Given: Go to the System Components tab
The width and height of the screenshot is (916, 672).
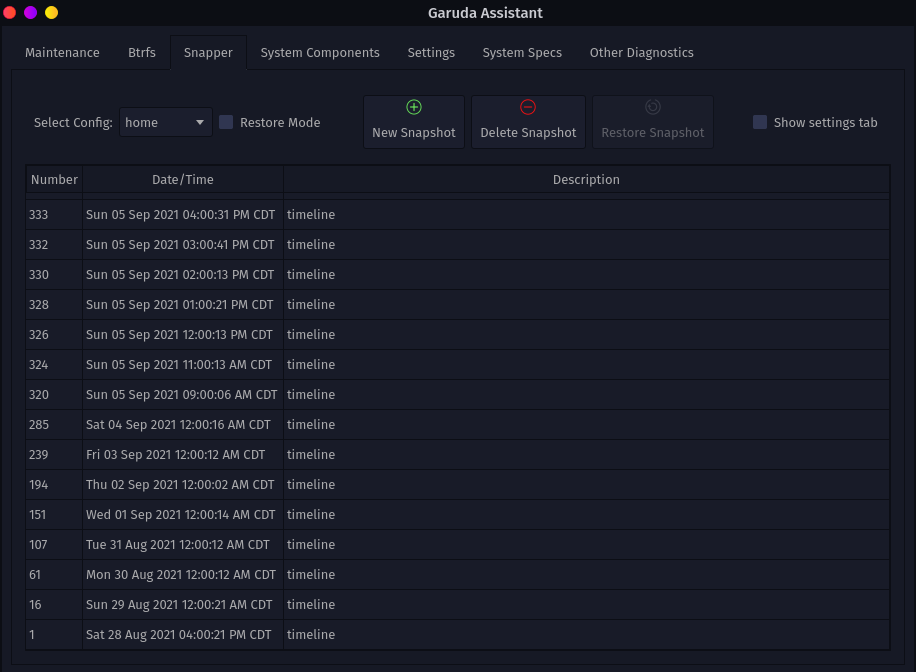Looking at the screenshot, I should 320,53.
